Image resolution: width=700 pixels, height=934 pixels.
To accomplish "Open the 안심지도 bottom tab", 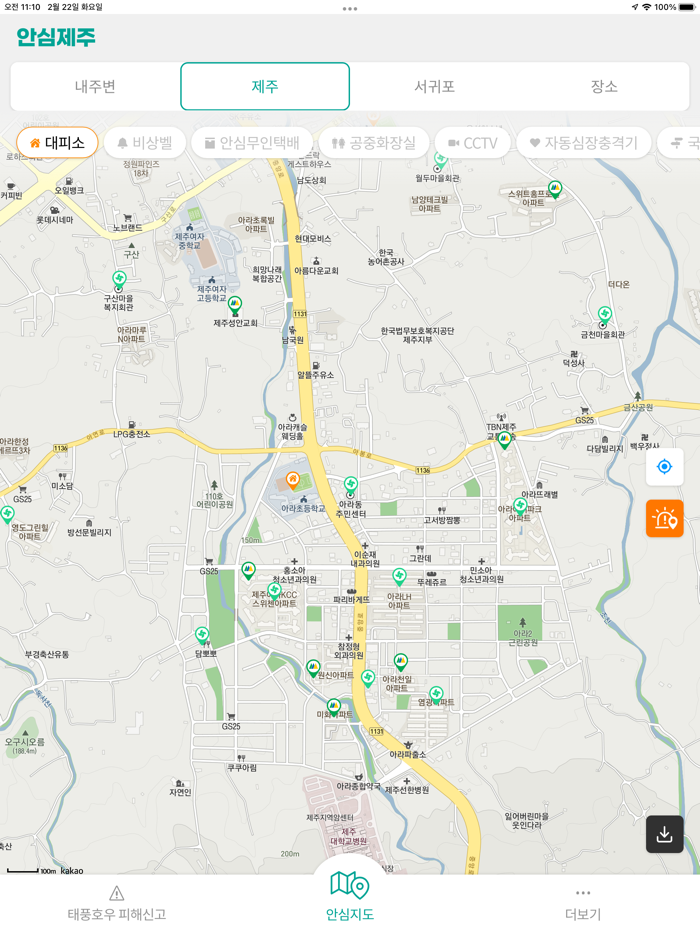I will coord(350,896).
